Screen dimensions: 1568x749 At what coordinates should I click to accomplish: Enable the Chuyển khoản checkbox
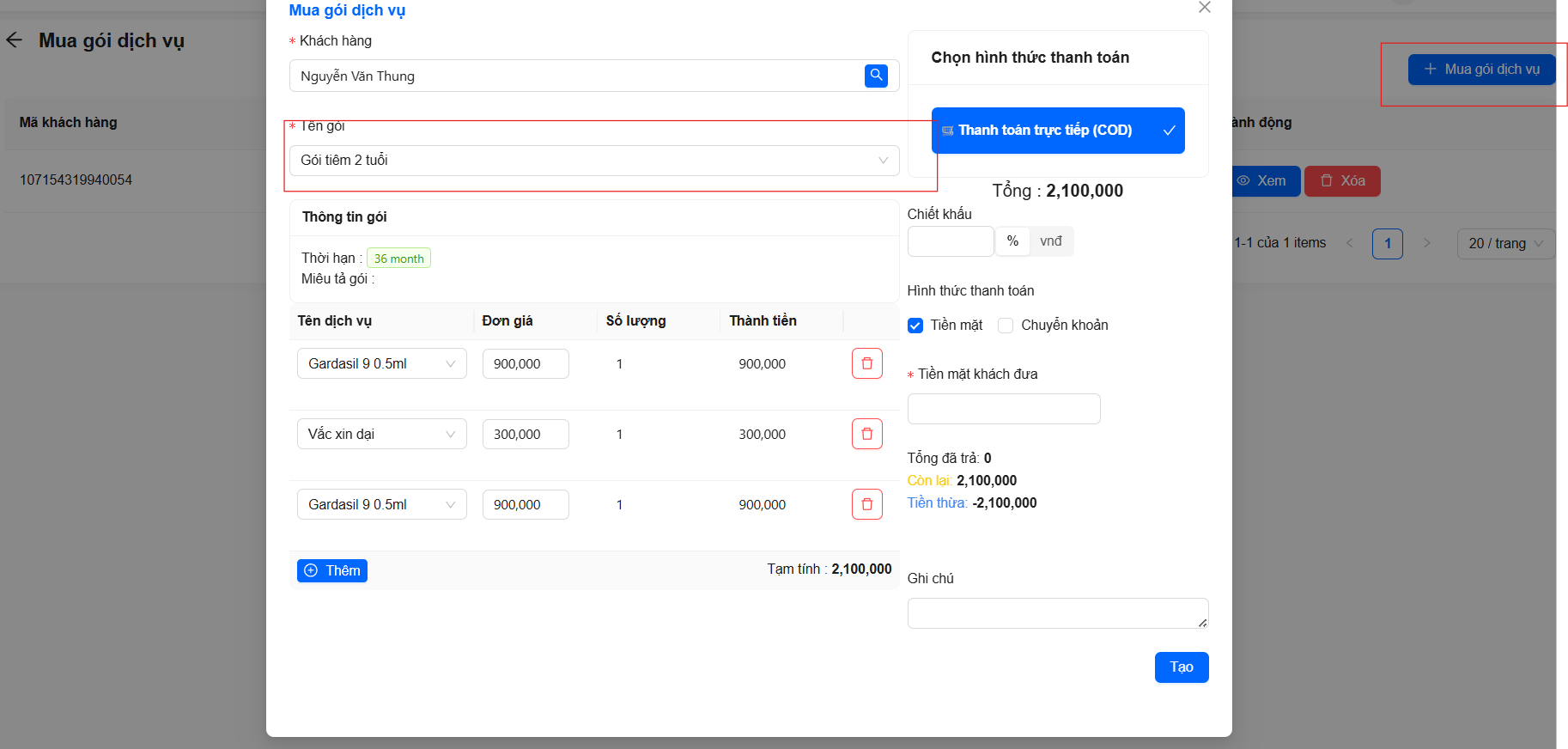click(1006, 326)
